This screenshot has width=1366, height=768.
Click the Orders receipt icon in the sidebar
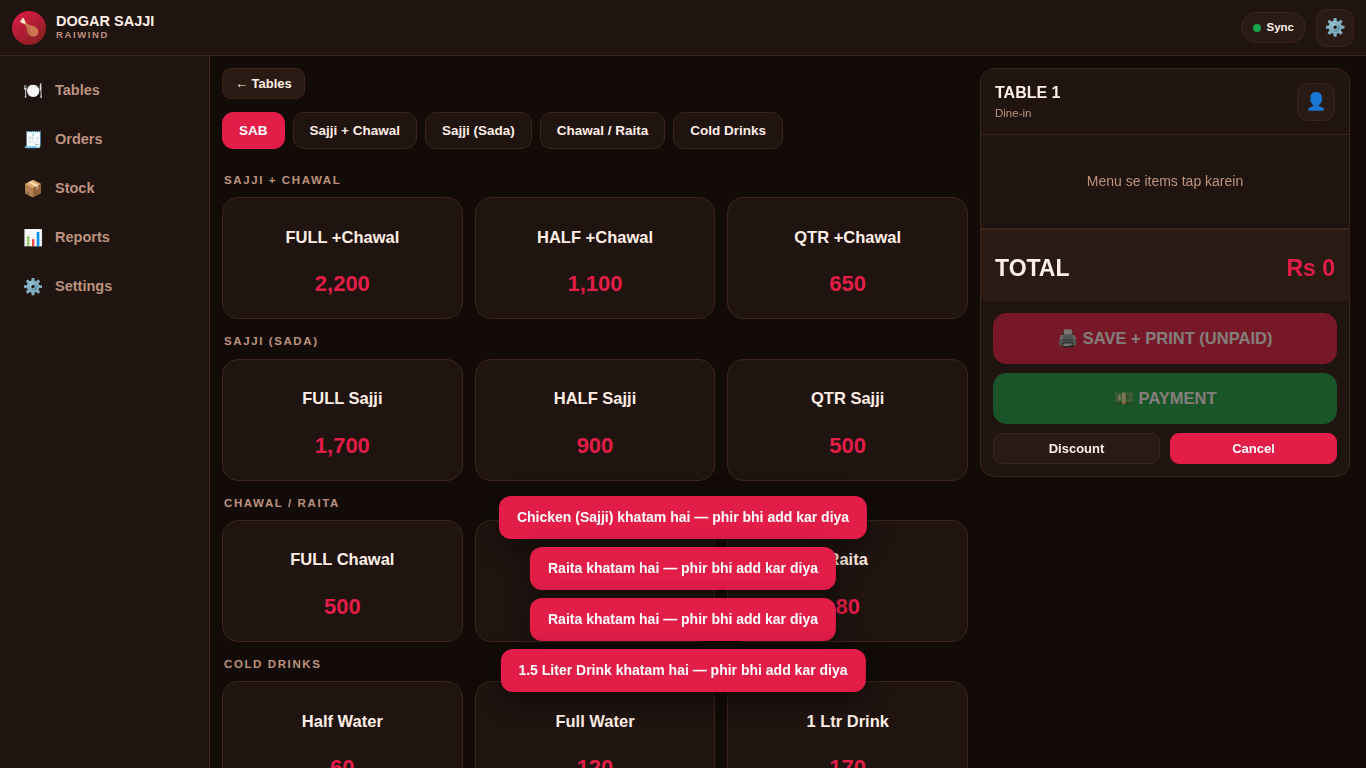(33, 139)
